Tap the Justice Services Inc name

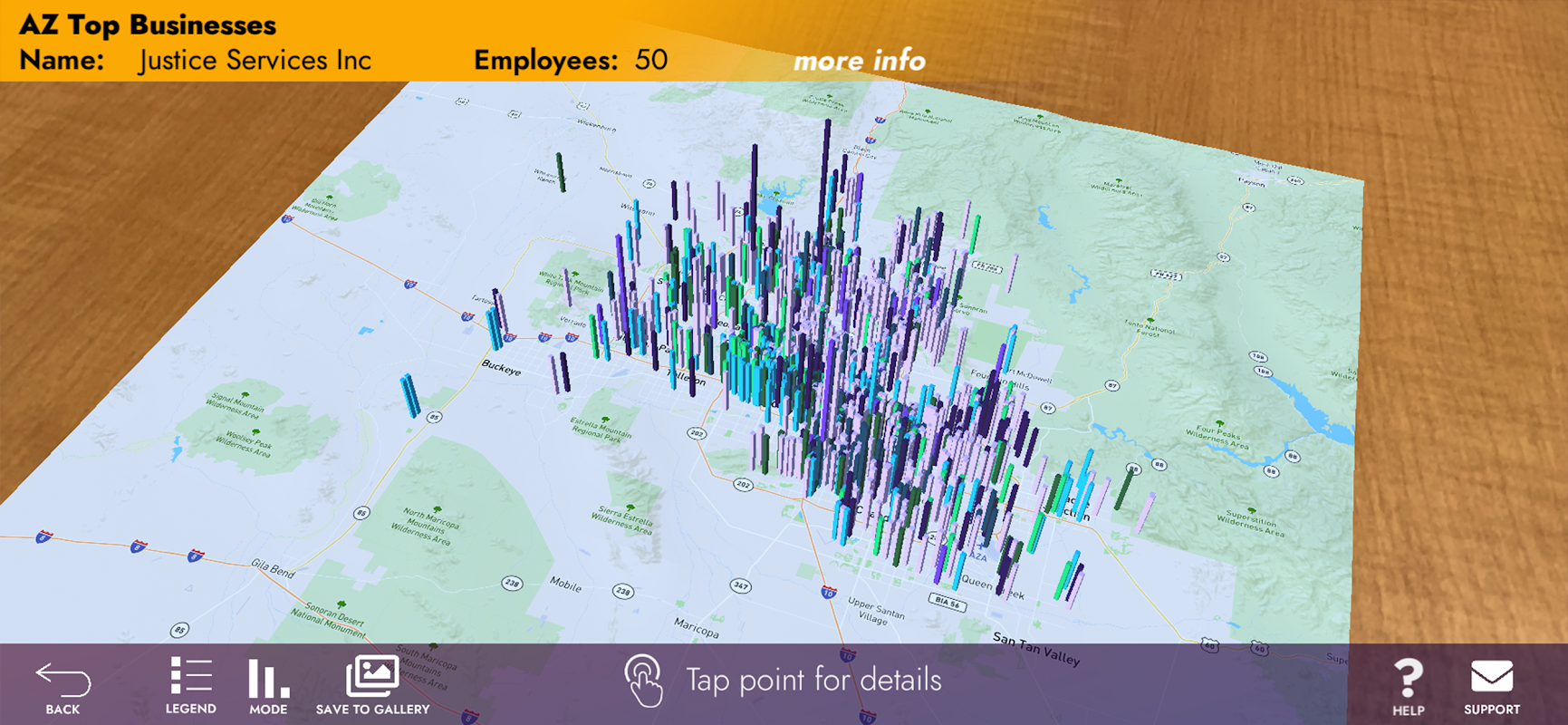click(255, 60)
